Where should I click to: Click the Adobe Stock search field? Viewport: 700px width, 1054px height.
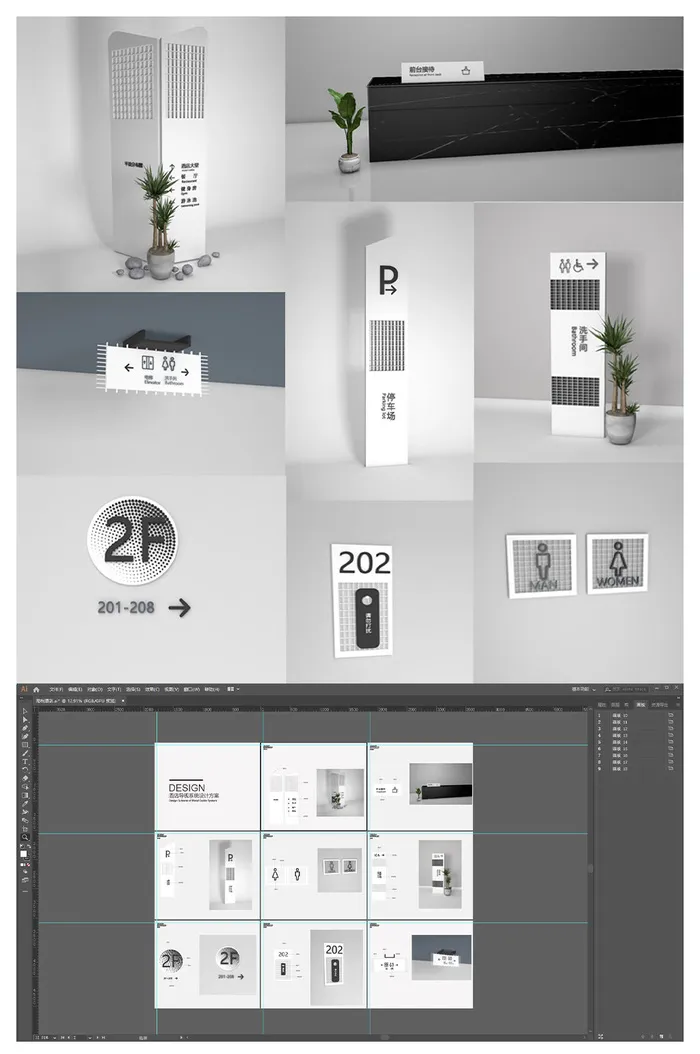pos(628,689)
